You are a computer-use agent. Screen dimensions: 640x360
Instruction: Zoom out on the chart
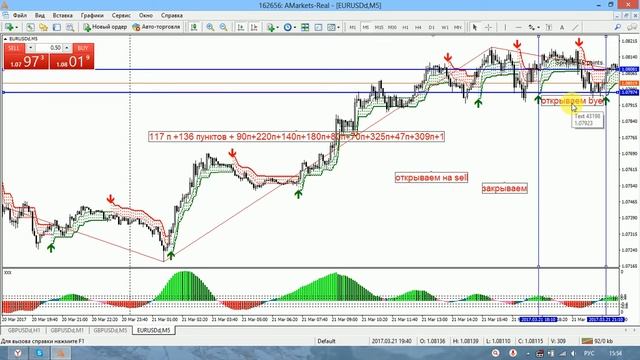click(x=223, y=27)
